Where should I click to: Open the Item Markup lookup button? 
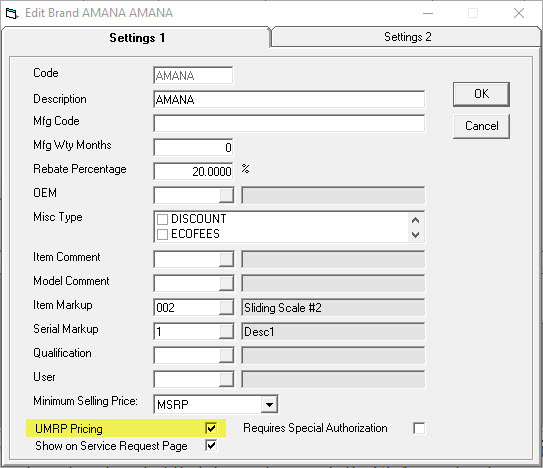226,307
